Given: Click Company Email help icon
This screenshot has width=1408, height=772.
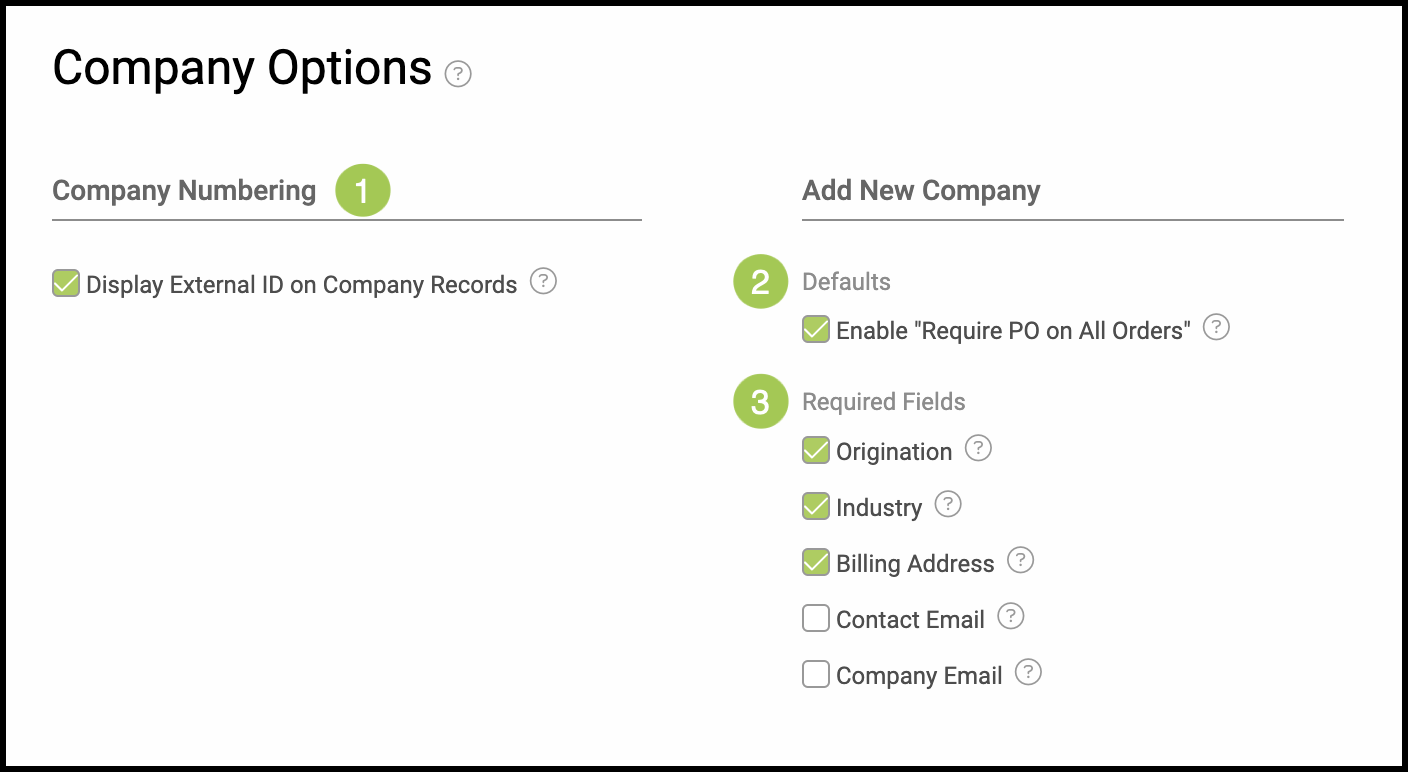Looking at the screenshot, I should tap(1028, 672).
